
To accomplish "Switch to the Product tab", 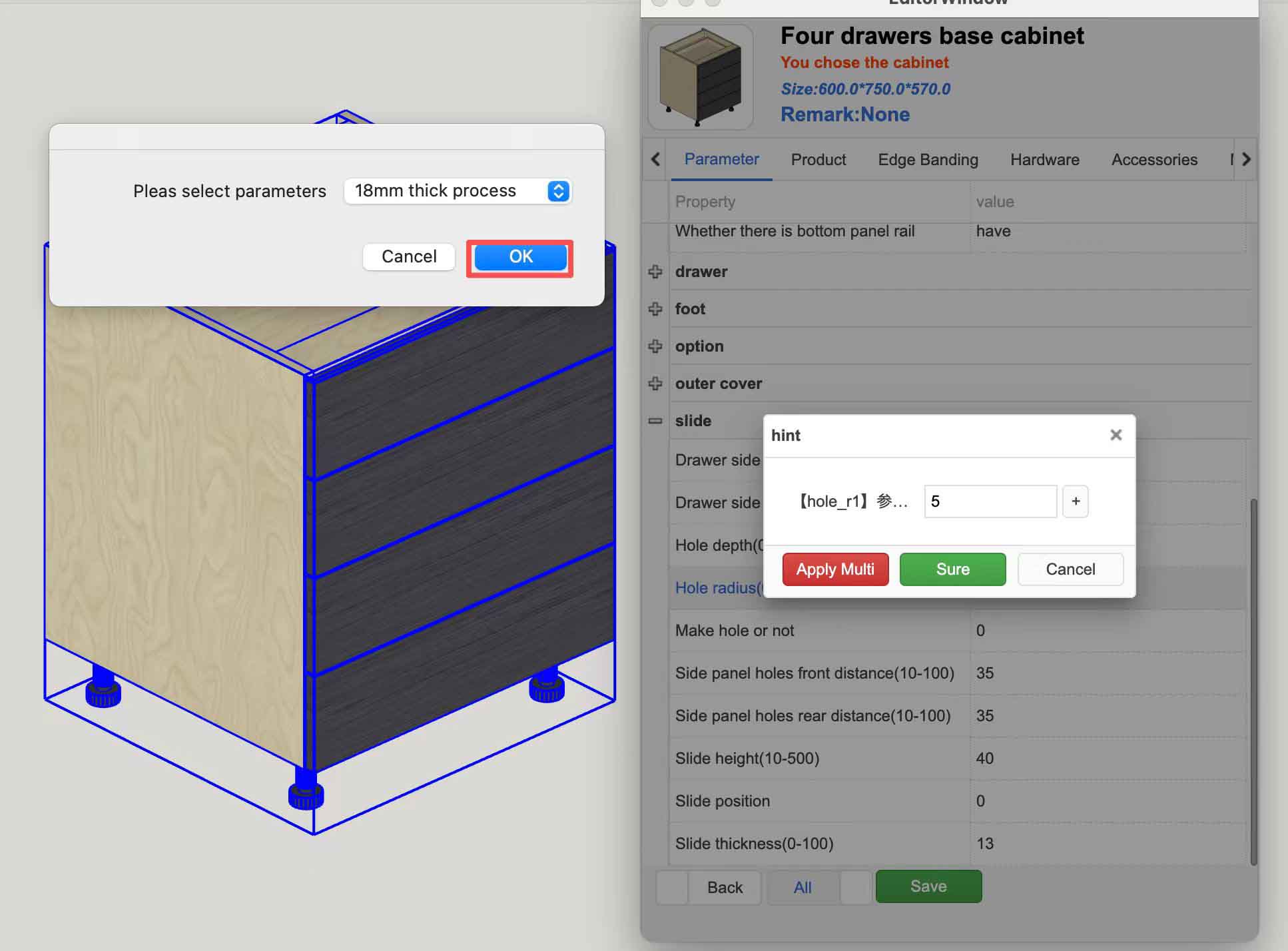I will 818,160.
